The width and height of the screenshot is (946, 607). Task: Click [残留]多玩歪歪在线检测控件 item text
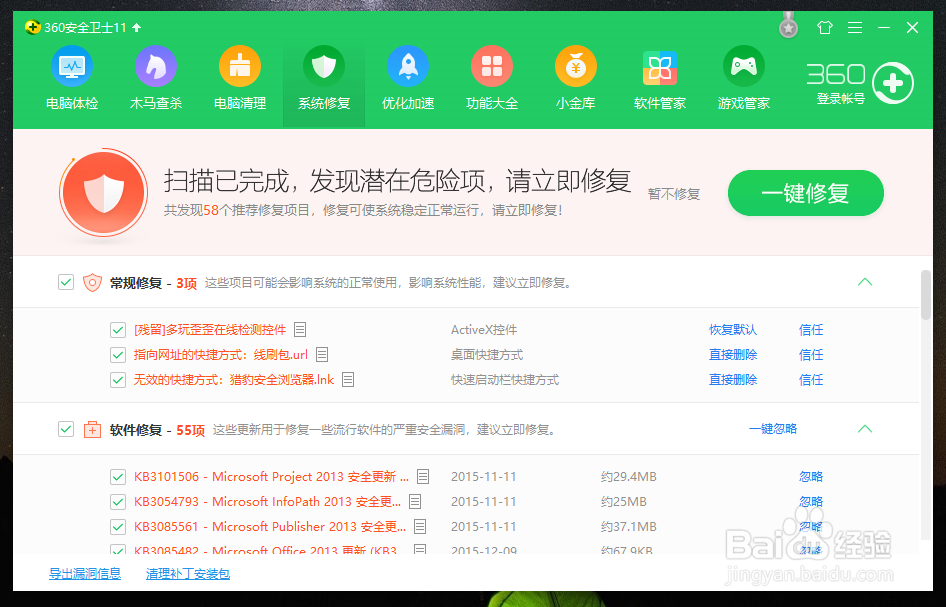point(210,330)
